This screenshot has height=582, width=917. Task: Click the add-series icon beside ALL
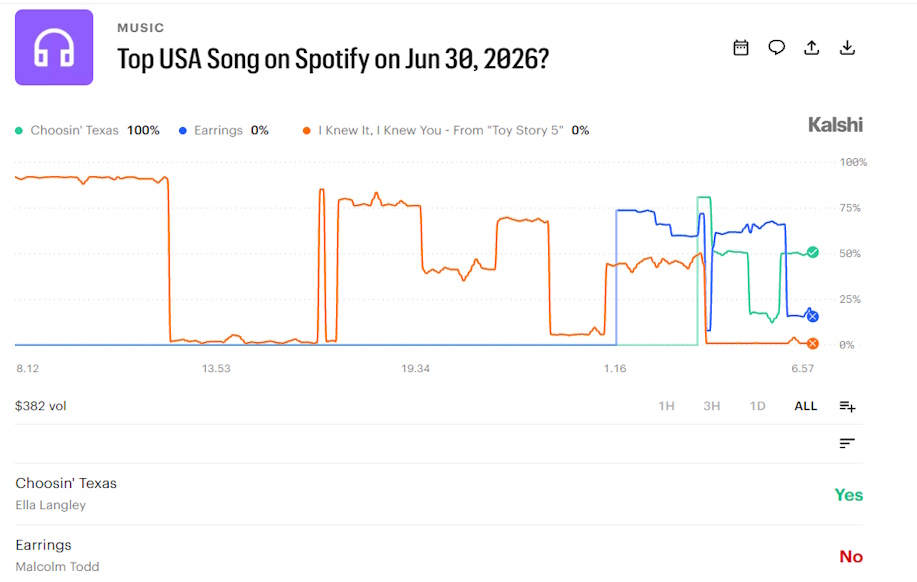847,406
